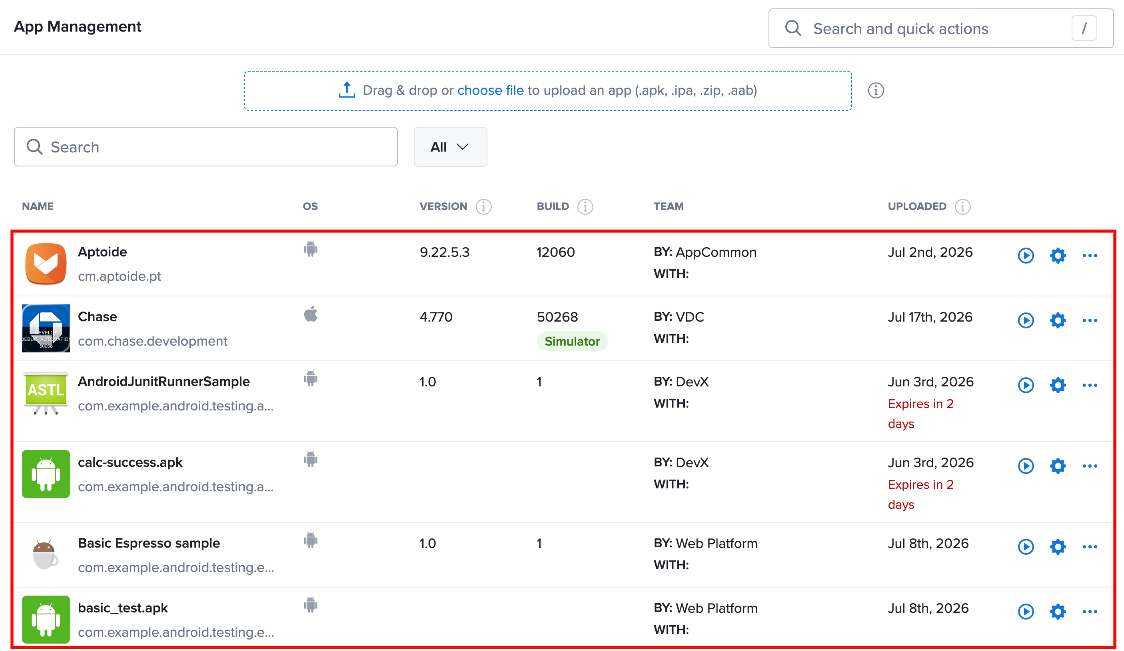
Task: Click expiry warning on AndroidJunitRunnerSample row
Action: pos(920,414)
